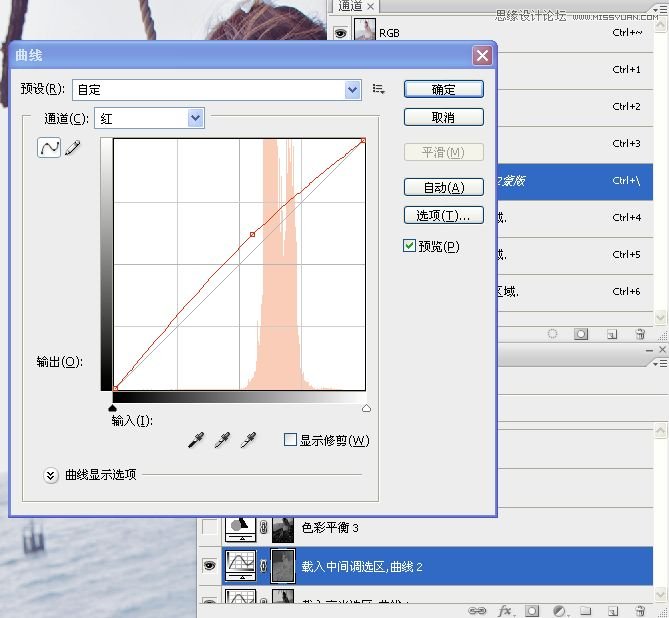Click link icon on 曲线 2 layer
Screen dimensions: 669x618
pos(264,566)
